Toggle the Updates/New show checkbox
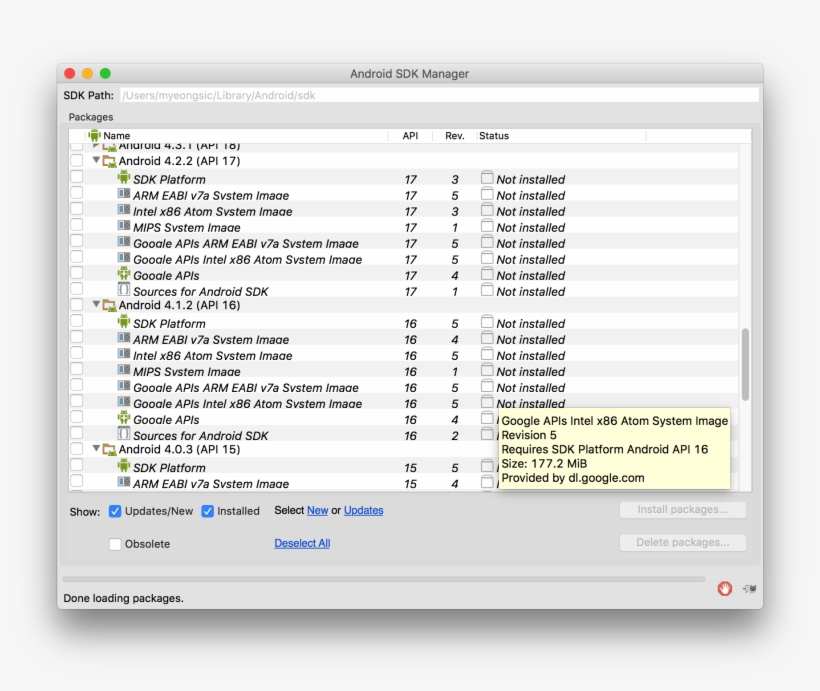The image size is (820, 691). click(115, 511)
